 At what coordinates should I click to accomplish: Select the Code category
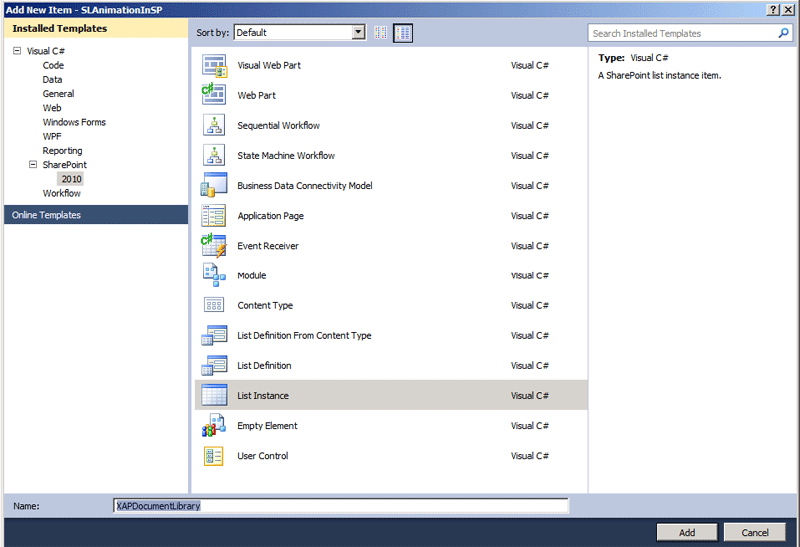tap(53, 65)
